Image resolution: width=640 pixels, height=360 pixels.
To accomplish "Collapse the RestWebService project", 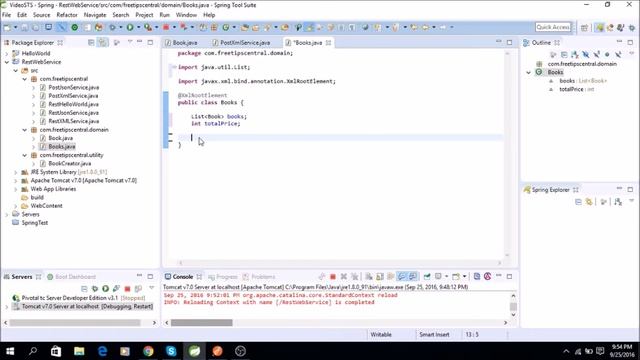I will click(x=7, y=62).
